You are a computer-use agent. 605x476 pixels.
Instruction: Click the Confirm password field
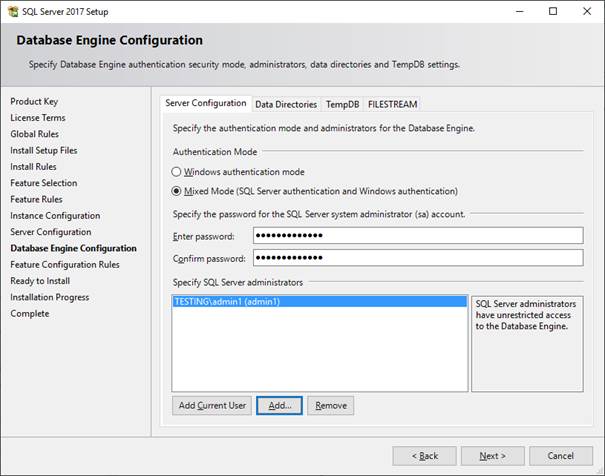pyautogui.click(x=418, y=258)
